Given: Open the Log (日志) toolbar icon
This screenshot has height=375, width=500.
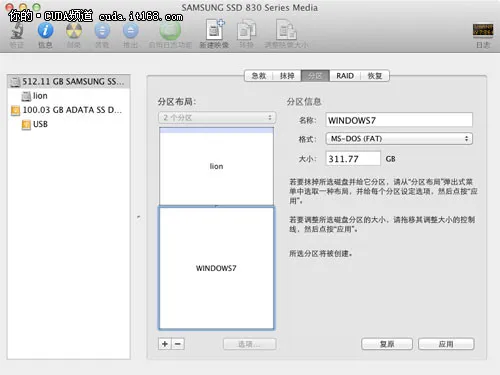Looking at the screenshot, I should click(483, 30).
